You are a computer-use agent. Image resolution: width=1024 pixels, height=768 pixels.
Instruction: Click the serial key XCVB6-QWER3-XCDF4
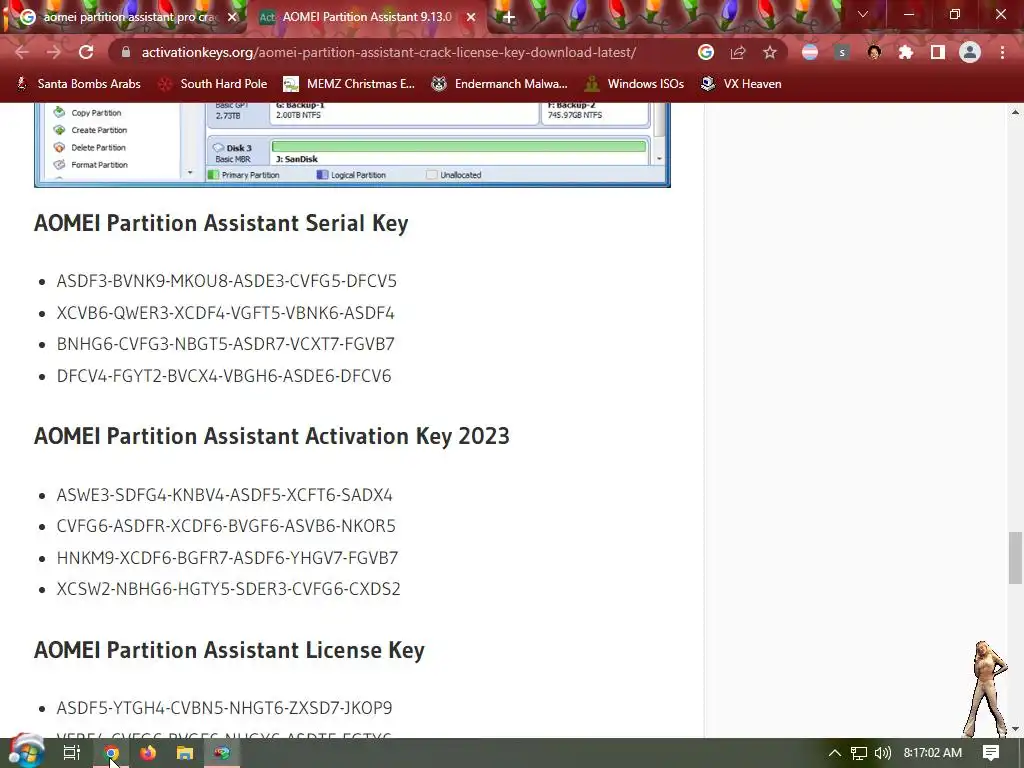click(x=225, y=313)
